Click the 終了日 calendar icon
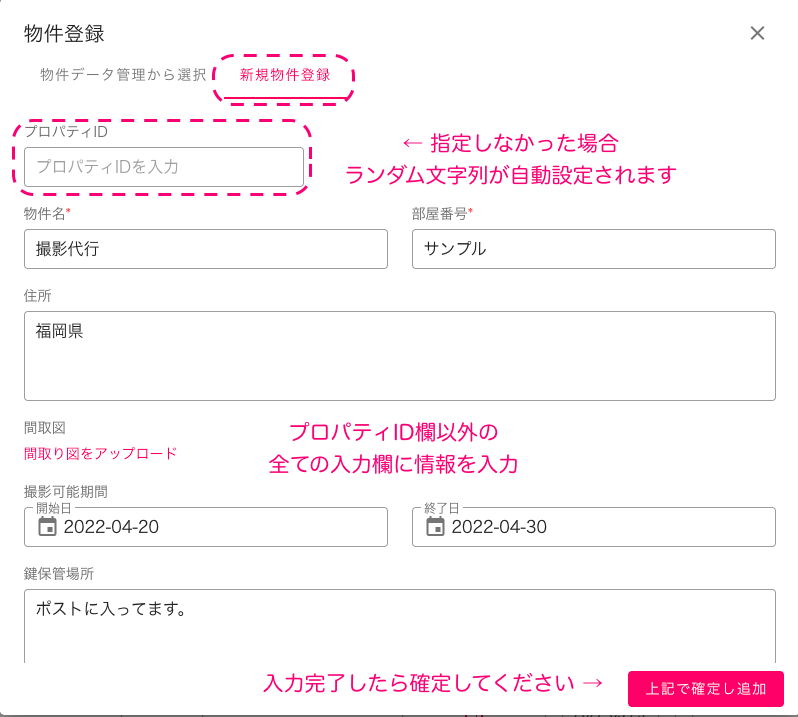798x717 pixels. pos(435,527)
